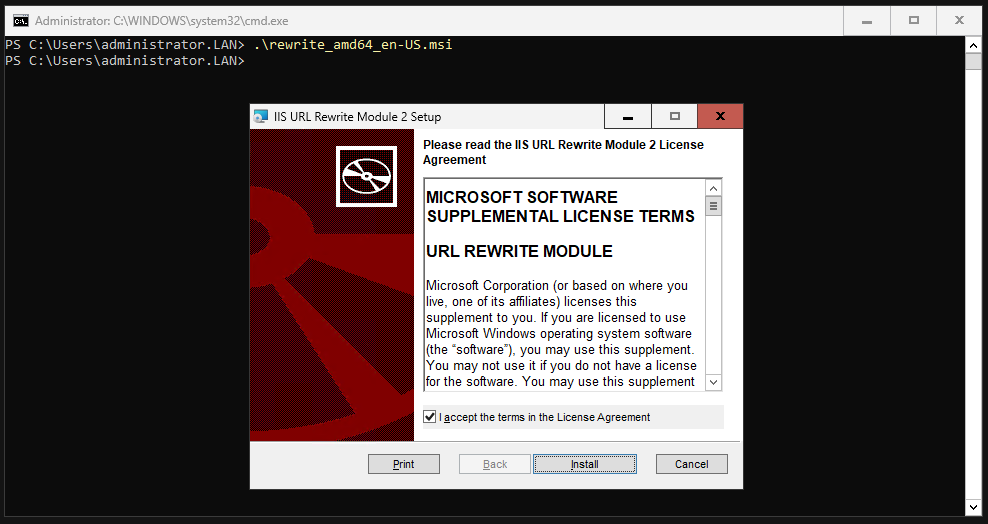Click 'MICROSOFT SOFTWARE SUPPLEMENTAL LICENSE TERMS' heading
This screenshot has width=988, height=524.
[561, 207]
